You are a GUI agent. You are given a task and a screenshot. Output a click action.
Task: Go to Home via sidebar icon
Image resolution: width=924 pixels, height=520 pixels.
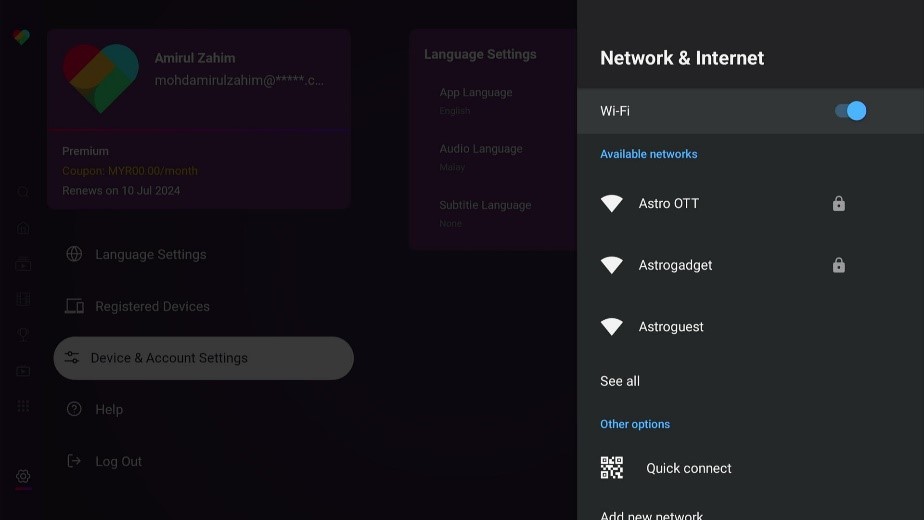pyautogui.click(x=23, y=228)
